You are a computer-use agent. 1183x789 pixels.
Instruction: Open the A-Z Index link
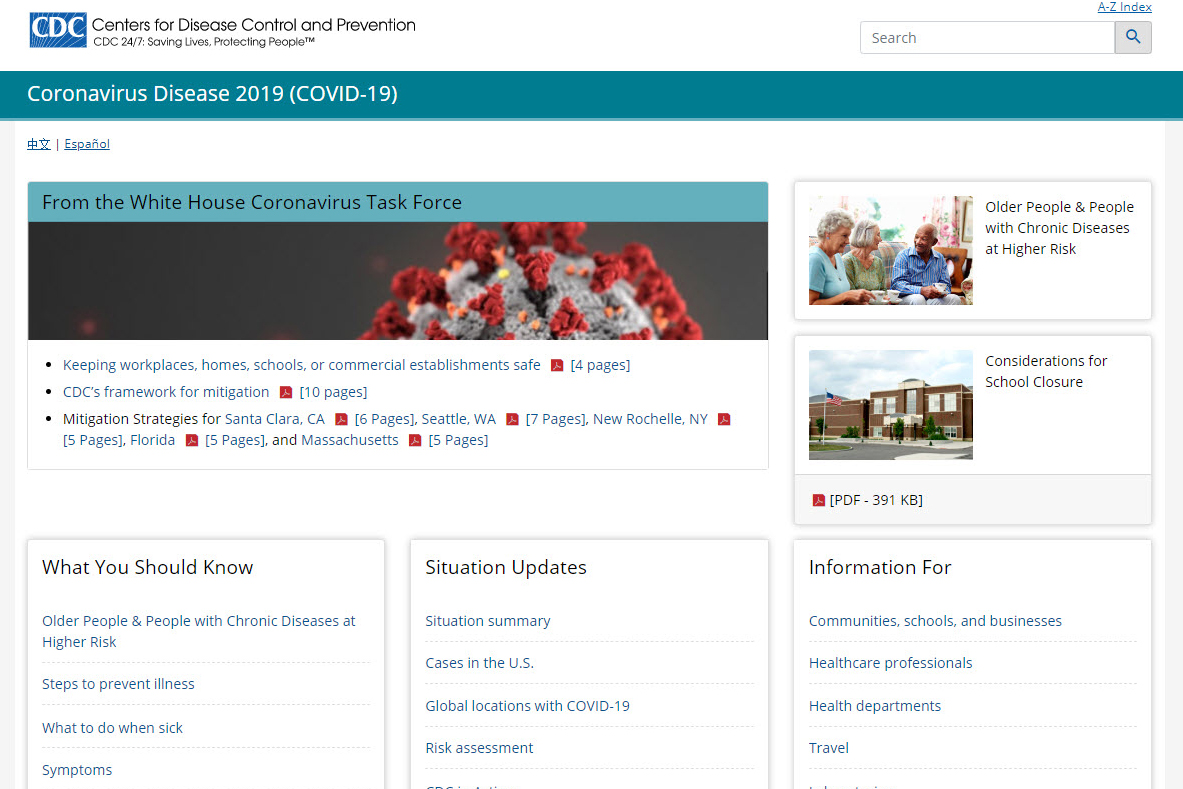(1124, 7)
